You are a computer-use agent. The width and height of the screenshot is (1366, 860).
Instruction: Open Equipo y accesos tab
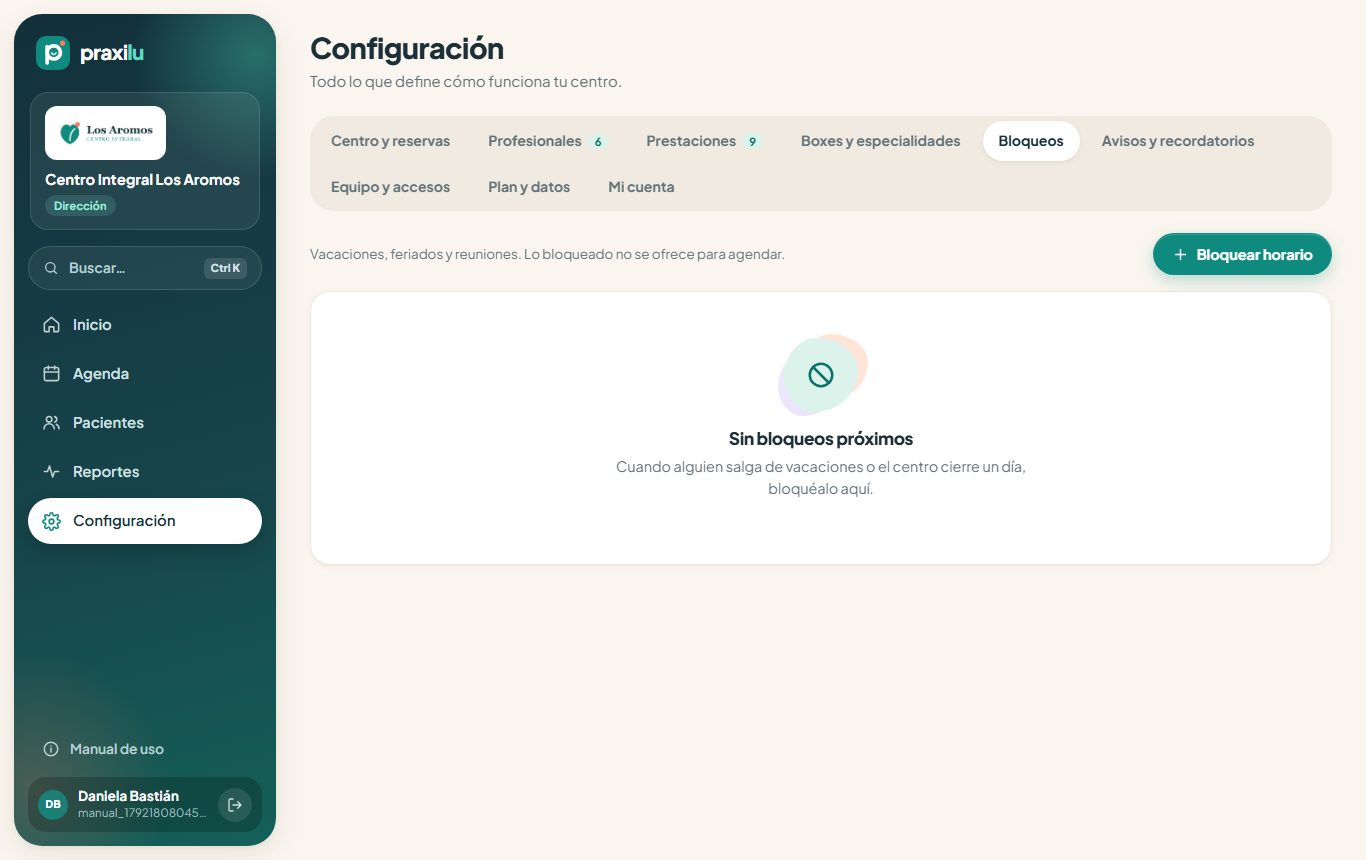click(390, 187)
